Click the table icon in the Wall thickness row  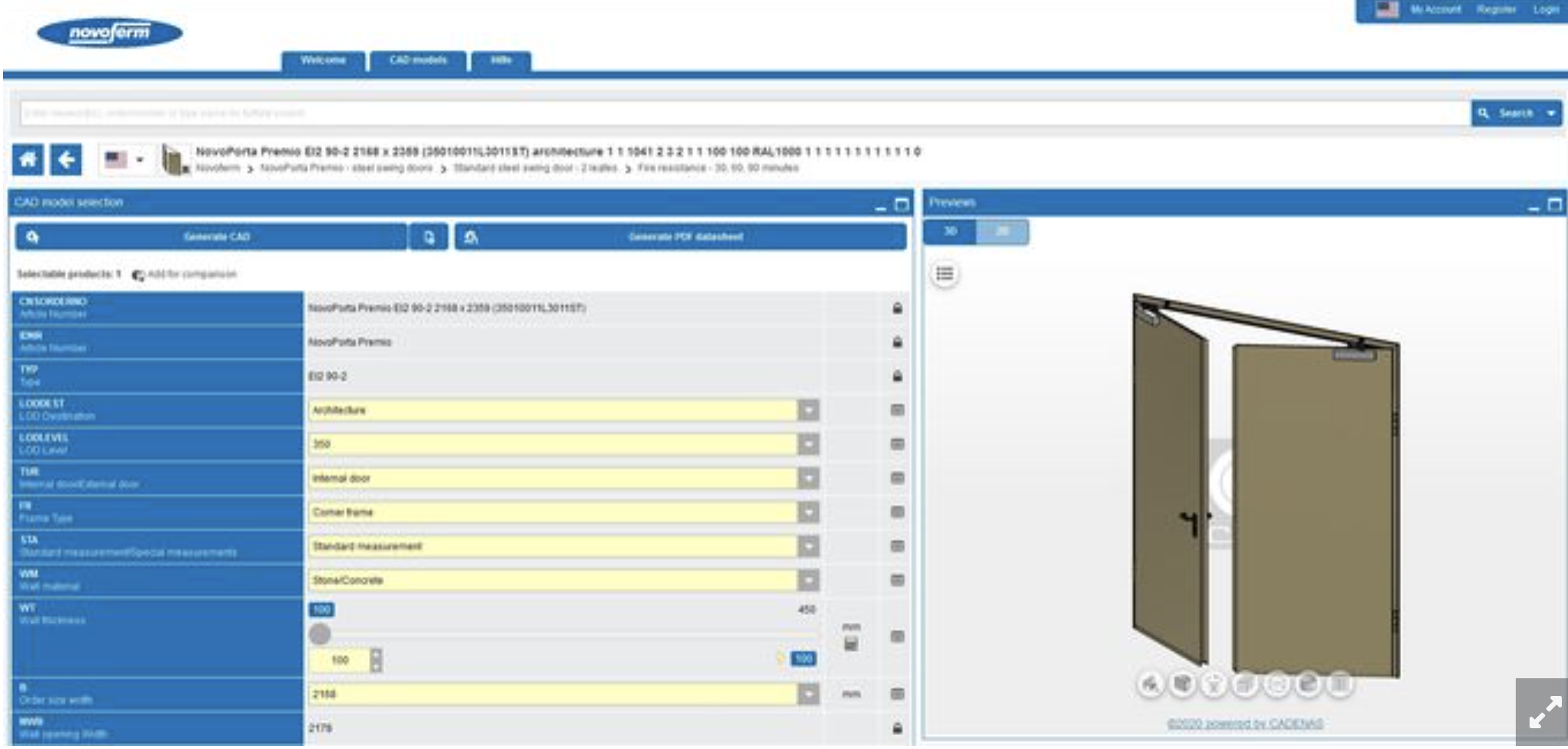pos(897,637)
